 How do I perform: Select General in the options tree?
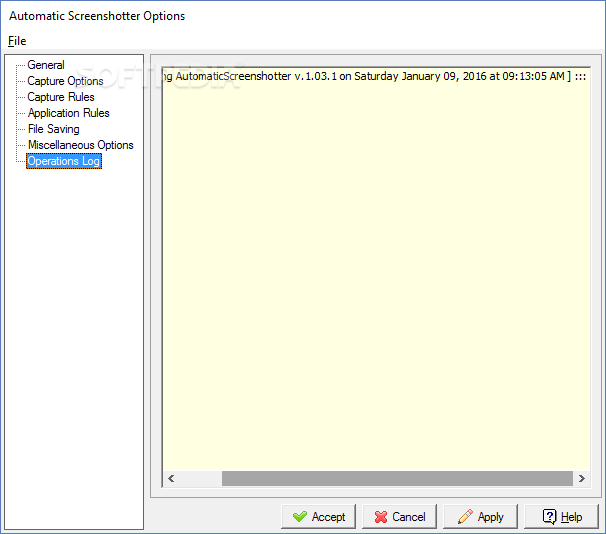(46, 65)
